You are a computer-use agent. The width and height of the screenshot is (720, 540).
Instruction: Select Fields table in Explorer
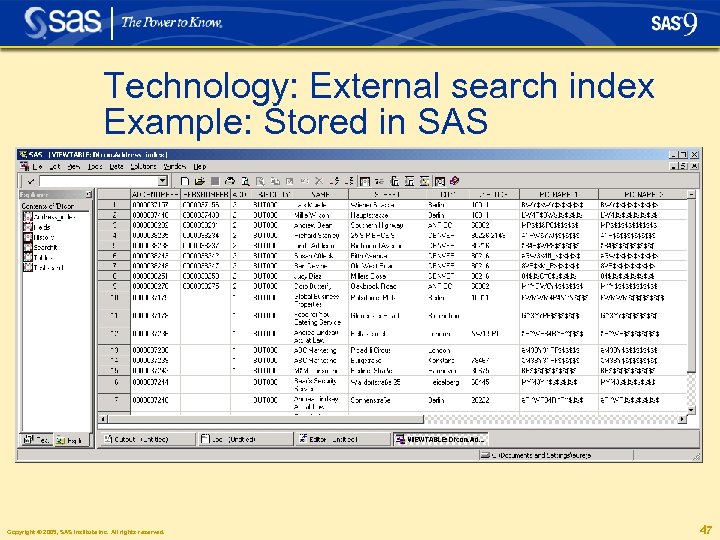click(37, 227)
